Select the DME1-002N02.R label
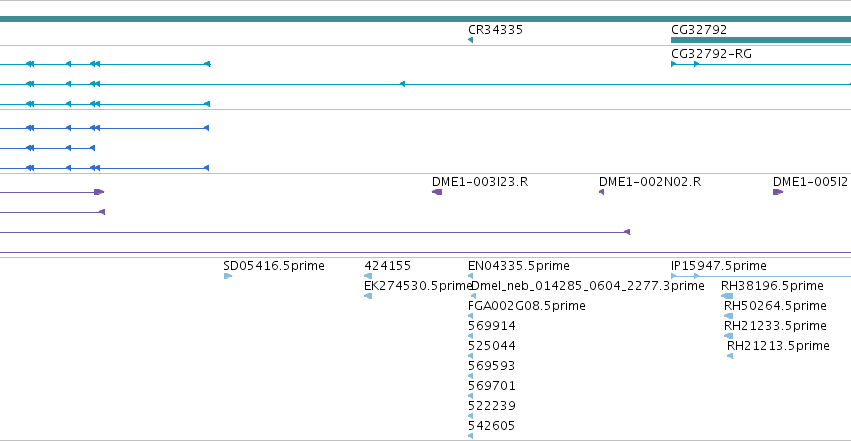The width and height of the screenshot is (851, 441). 650,182
